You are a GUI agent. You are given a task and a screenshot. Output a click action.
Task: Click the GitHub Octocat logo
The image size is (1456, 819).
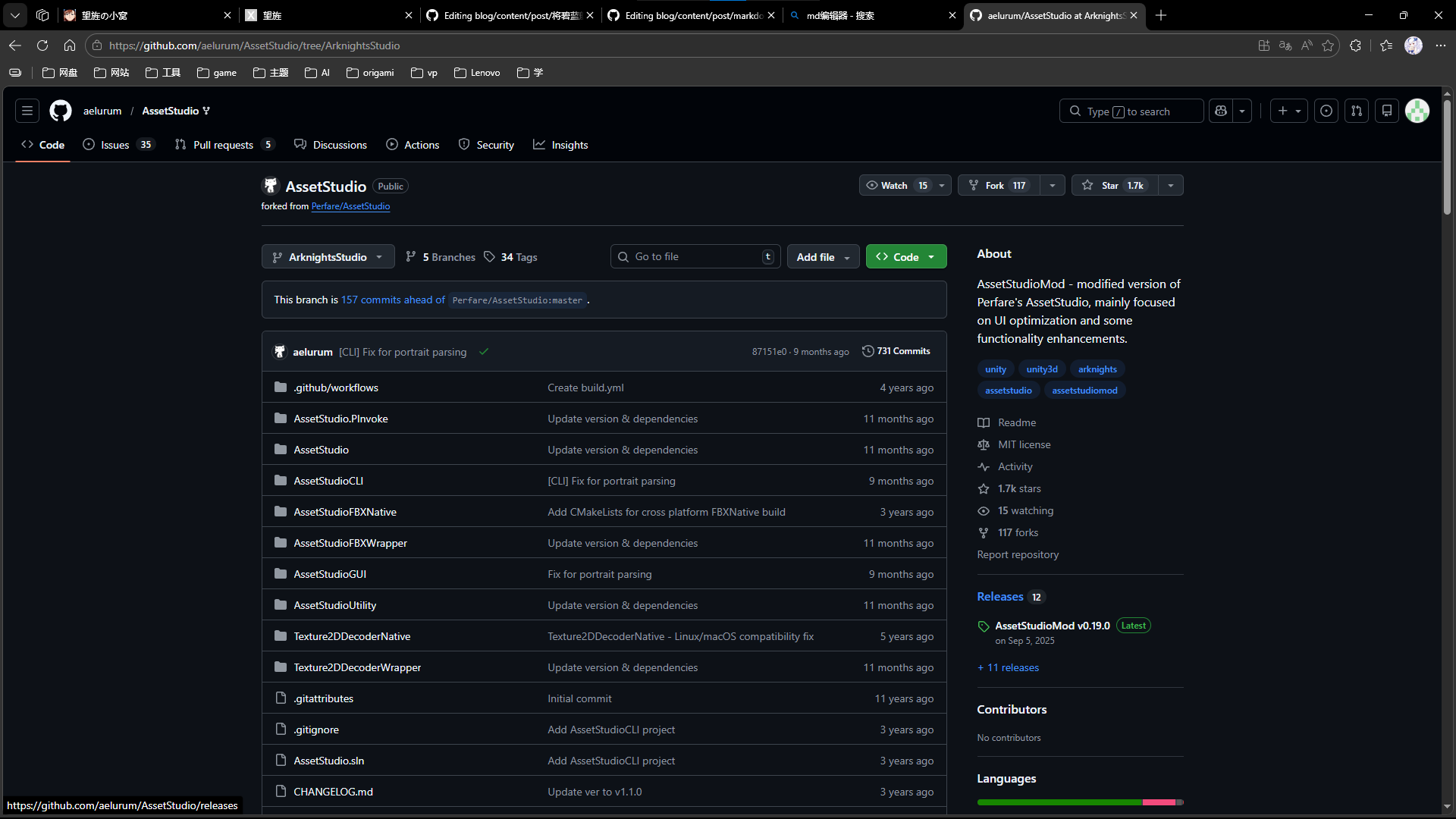click(x=61, y=111)
